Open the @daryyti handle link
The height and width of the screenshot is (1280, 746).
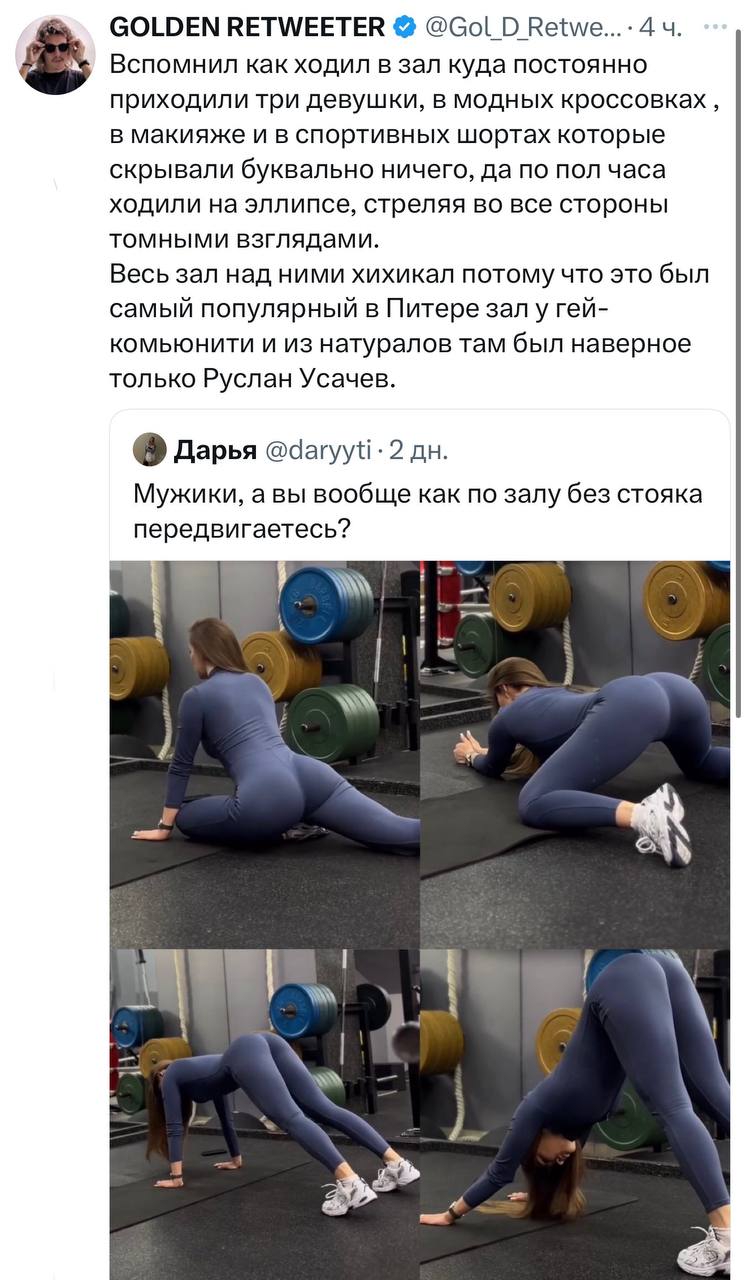tap(317, 450)
